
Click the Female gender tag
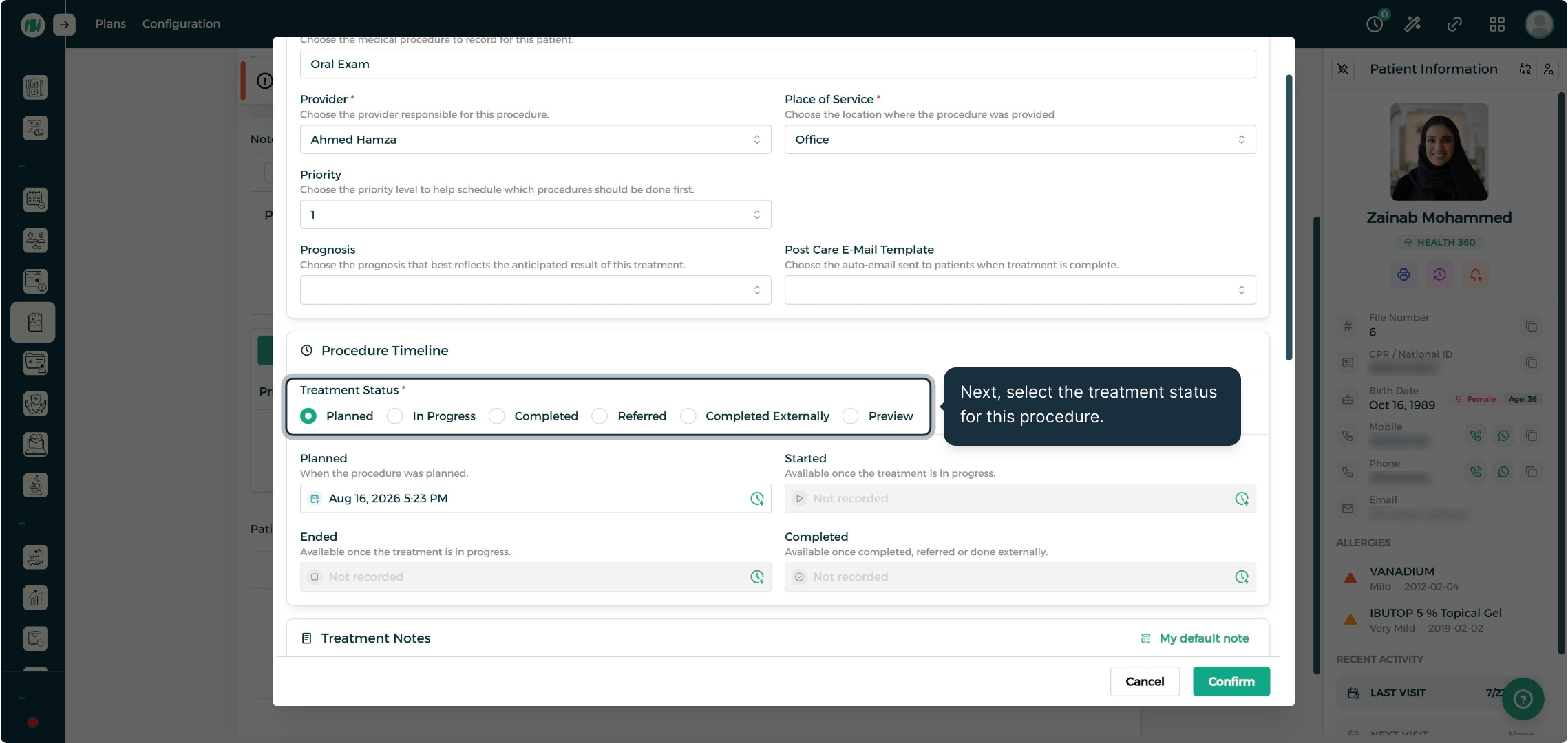click(1475, 399)
